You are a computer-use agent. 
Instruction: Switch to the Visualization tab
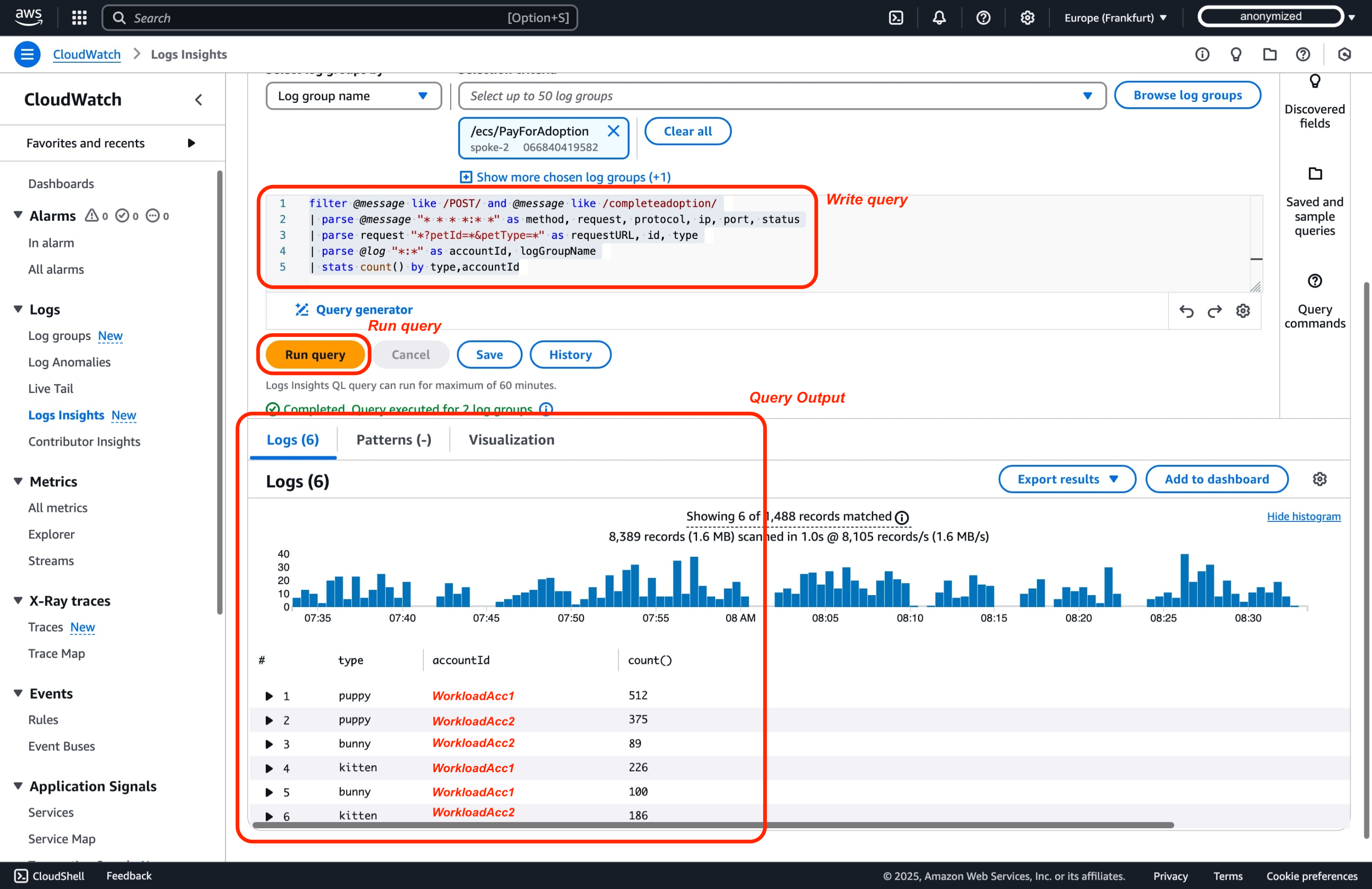coord(511,439)
